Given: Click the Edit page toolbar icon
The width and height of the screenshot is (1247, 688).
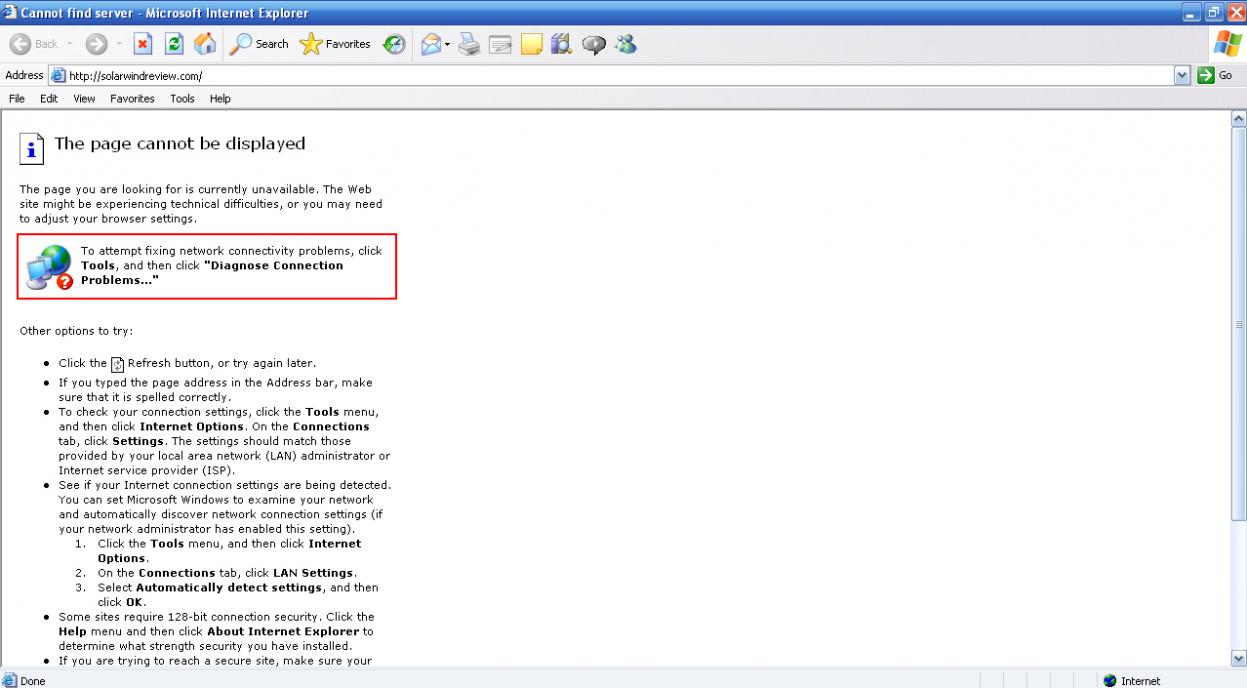Looking at the screenshot, I should point(500,44).
